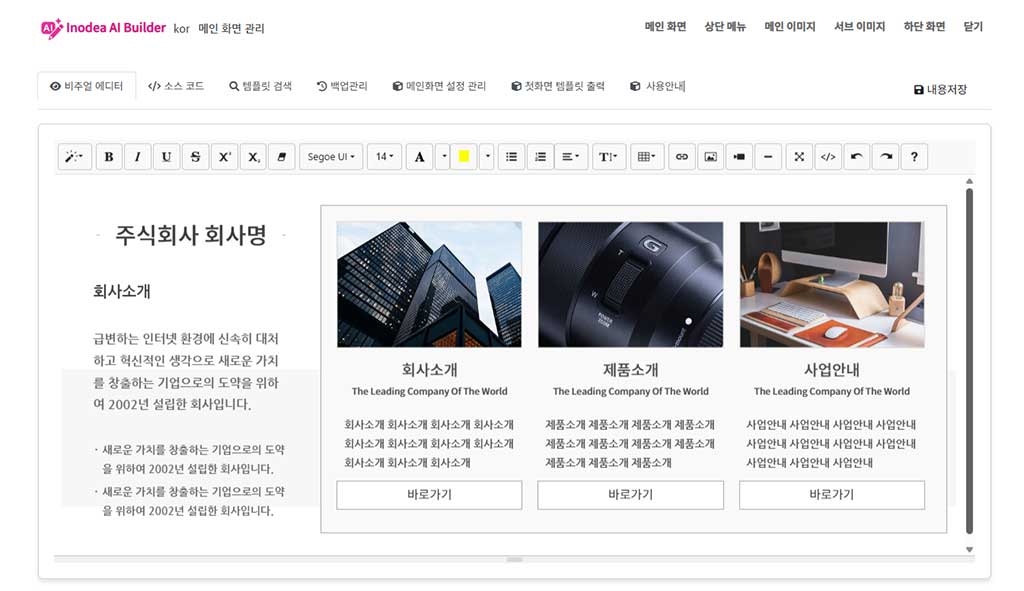Toggle code view in the toolbar
Viewport: 1024px width, 591px height.
coord(827,157)
